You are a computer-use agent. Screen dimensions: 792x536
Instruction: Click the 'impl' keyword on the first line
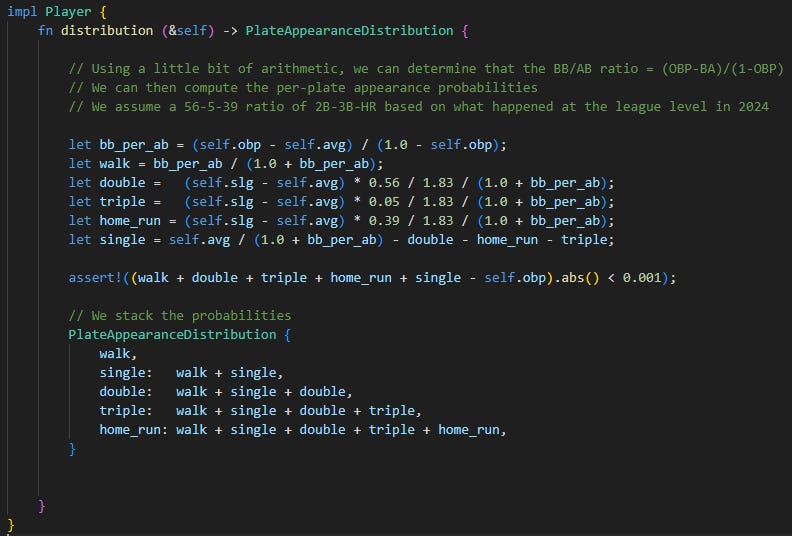22,12
